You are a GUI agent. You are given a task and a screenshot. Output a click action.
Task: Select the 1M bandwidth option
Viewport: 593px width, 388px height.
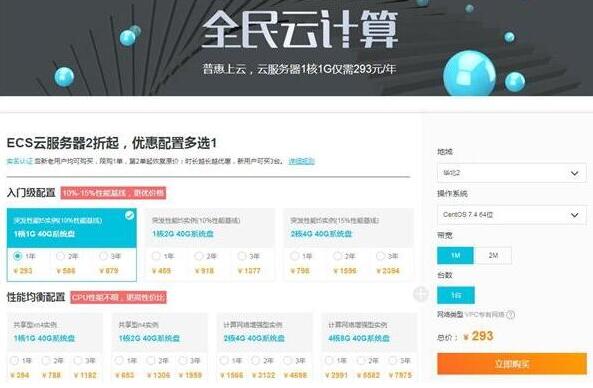tap(455, 255)
